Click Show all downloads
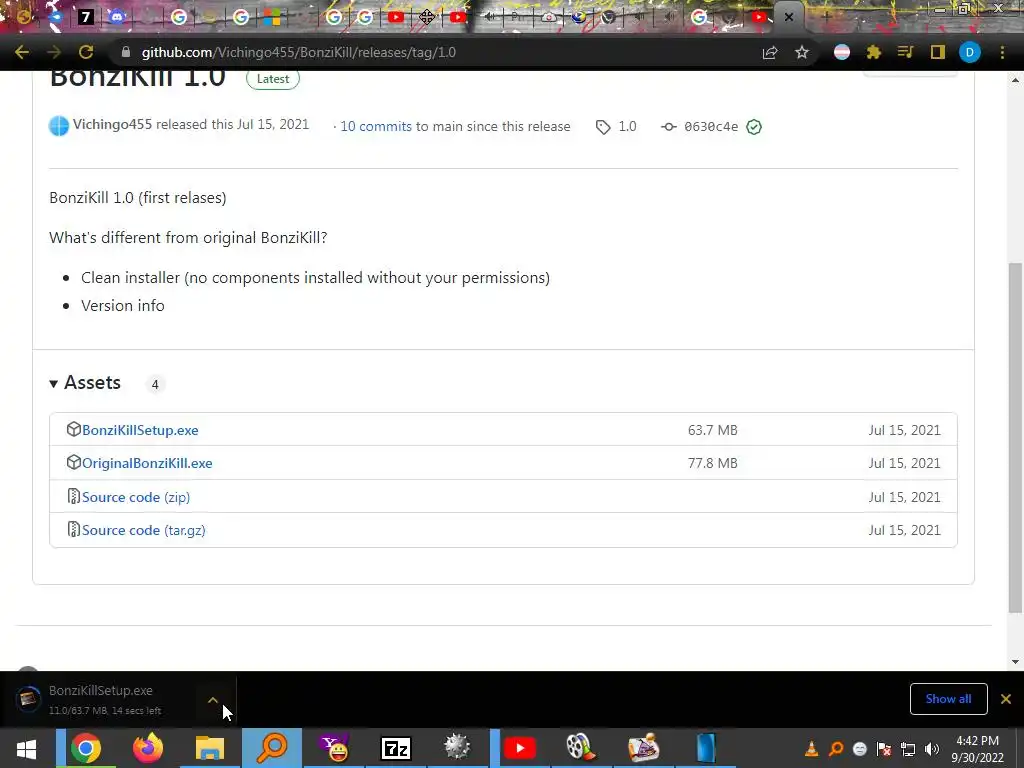The height and width of the screenshot is (768, 1024). [x=948, y=699]
